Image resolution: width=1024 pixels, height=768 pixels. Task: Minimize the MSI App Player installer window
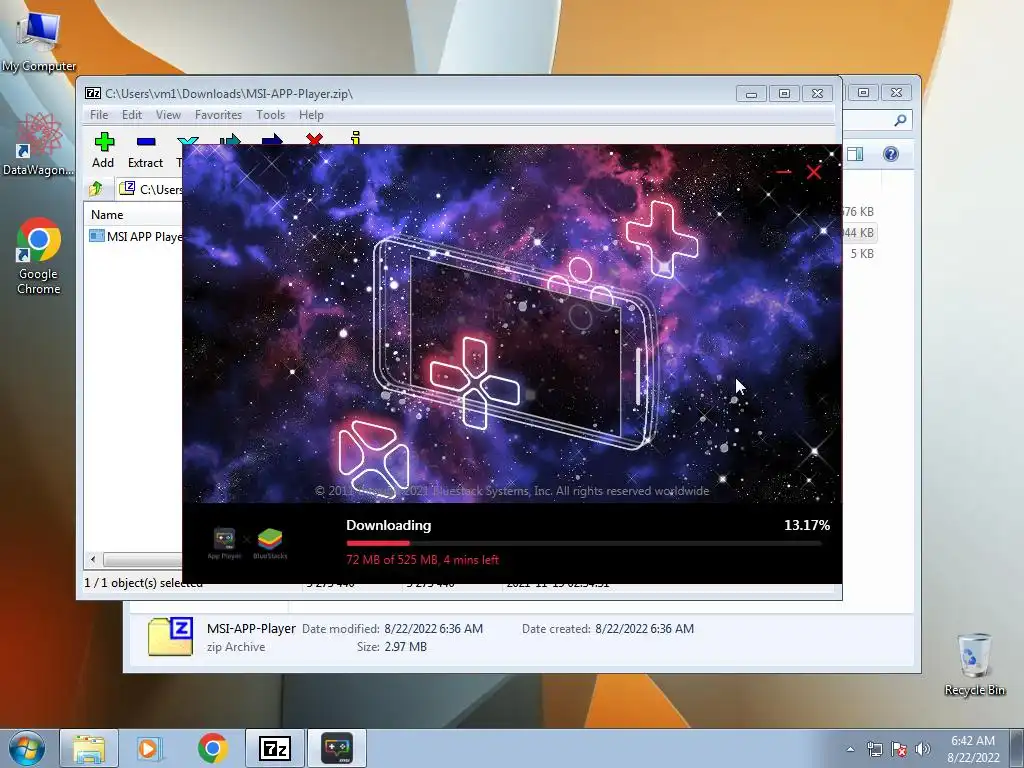coord(784,172)
